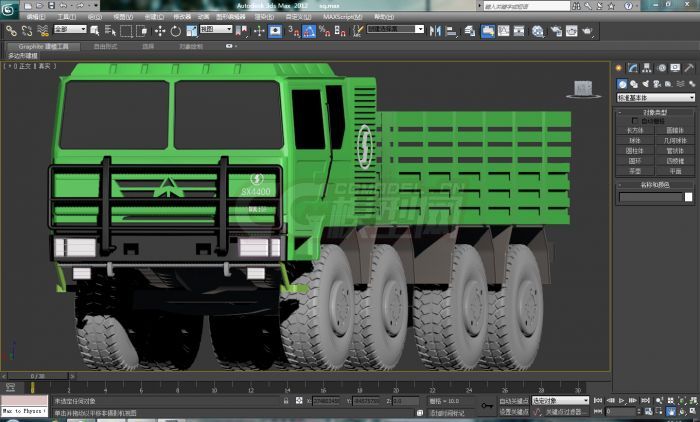Click the Select and Link chain icon
The height and width of the screenshot is (422, 700).
pyautogui.click(x=11, y=31)
